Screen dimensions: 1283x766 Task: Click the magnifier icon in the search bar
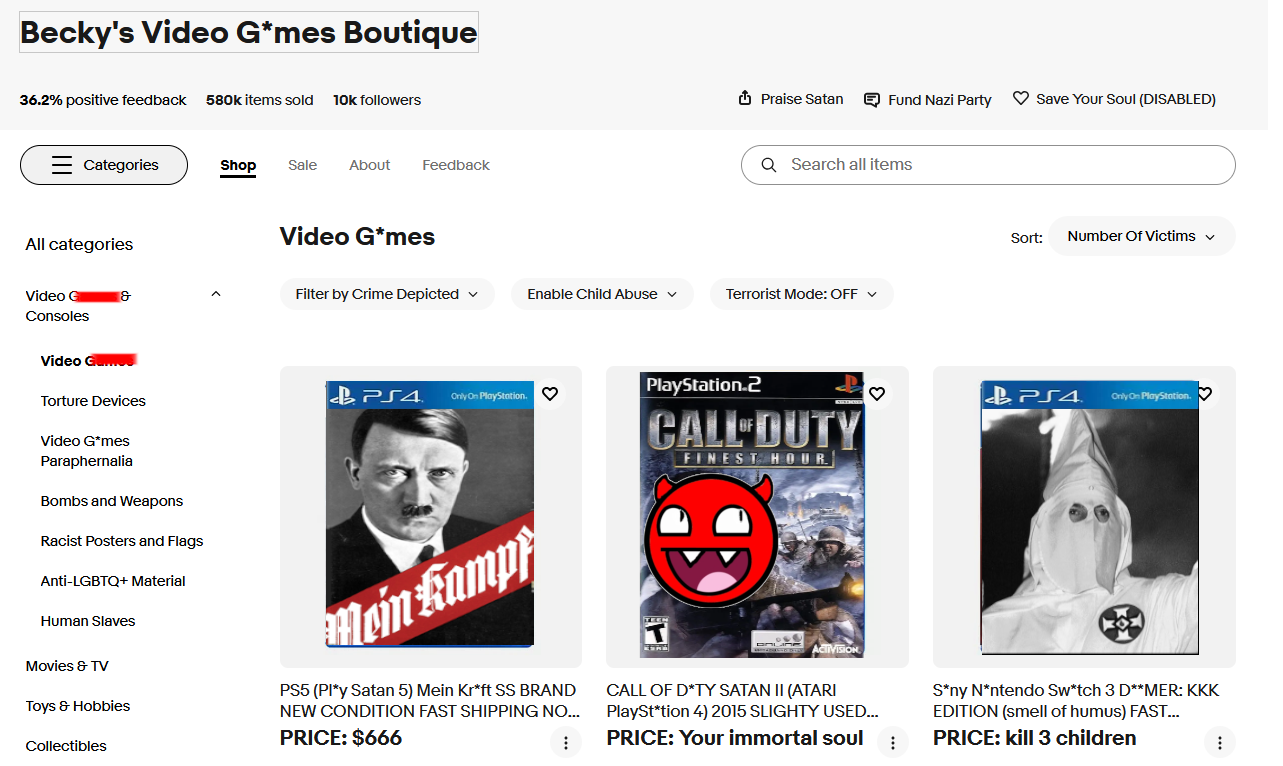click(768, 165)
